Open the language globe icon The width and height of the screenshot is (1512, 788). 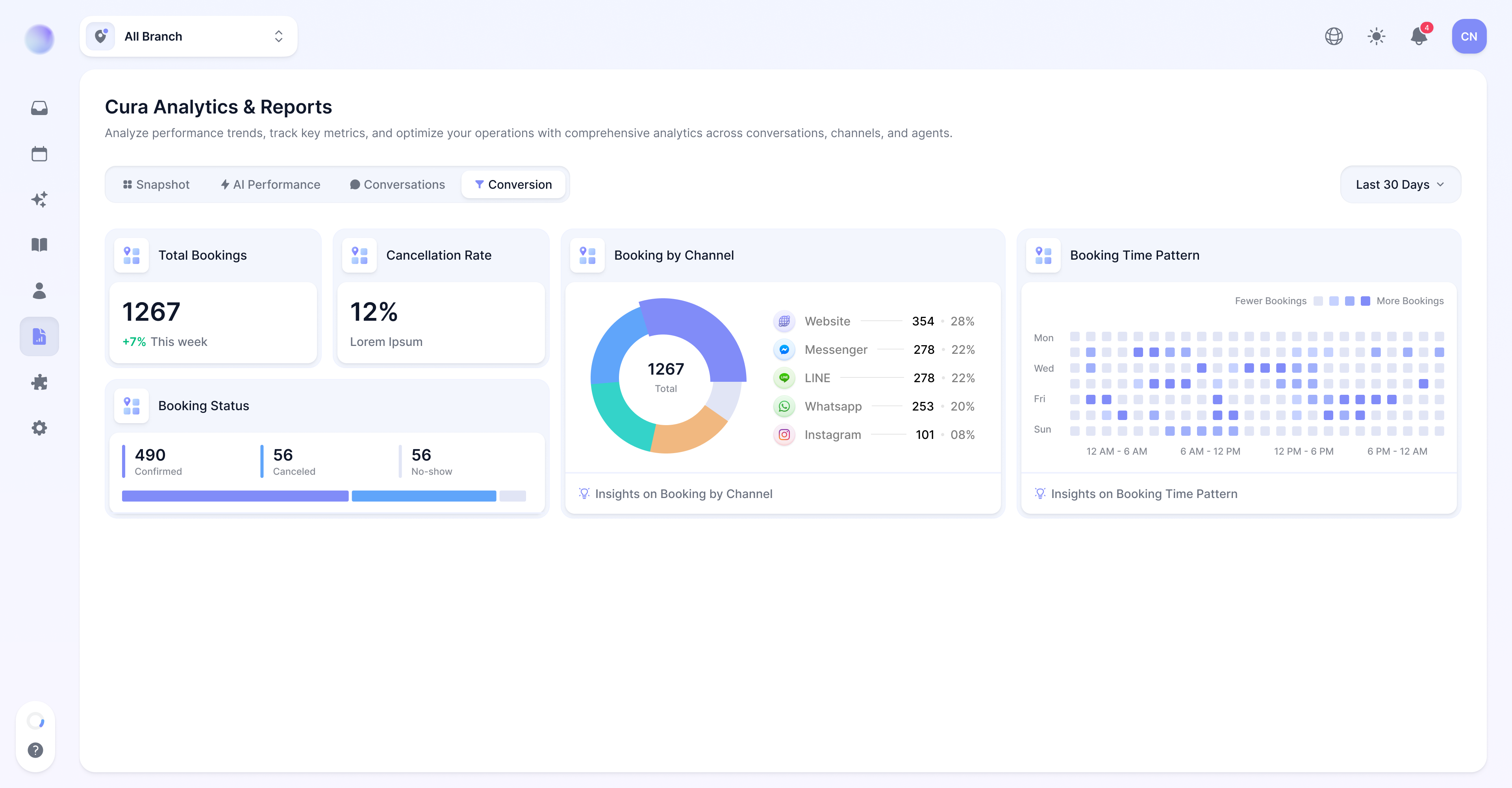(1334, 36)
